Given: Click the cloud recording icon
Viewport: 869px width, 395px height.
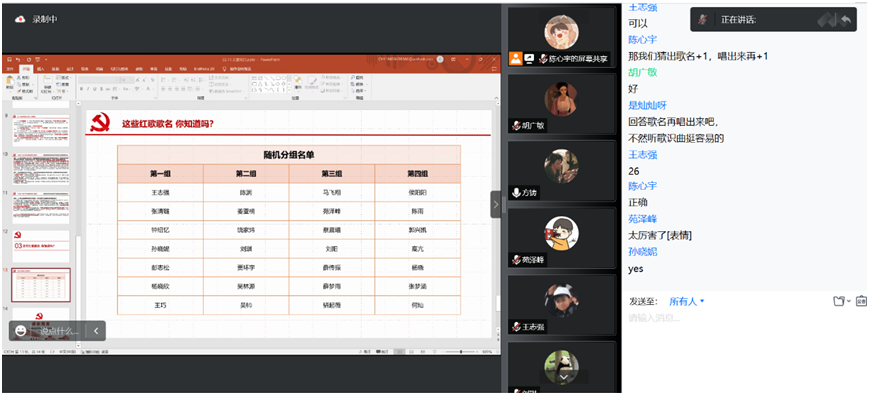Looking at the screenshot, I should click(20, 19).
